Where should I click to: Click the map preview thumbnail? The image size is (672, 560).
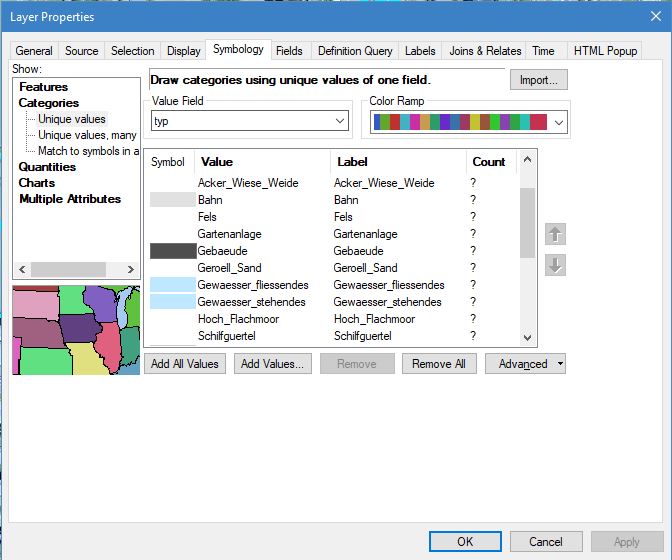point(76,330)
